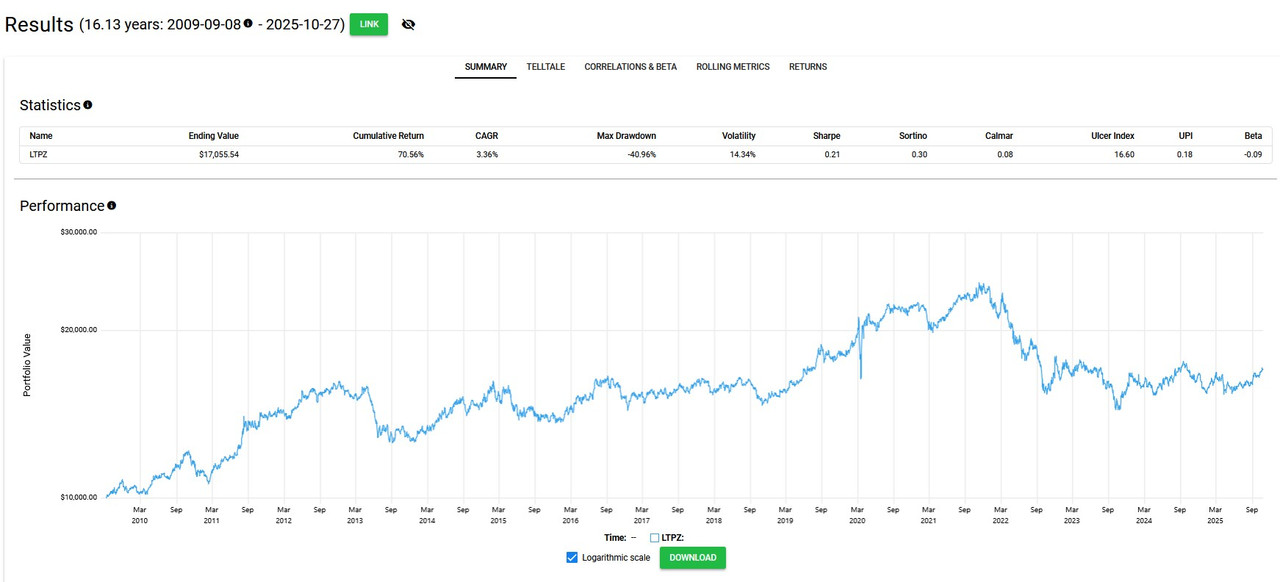Click the Results page heading

39,24
